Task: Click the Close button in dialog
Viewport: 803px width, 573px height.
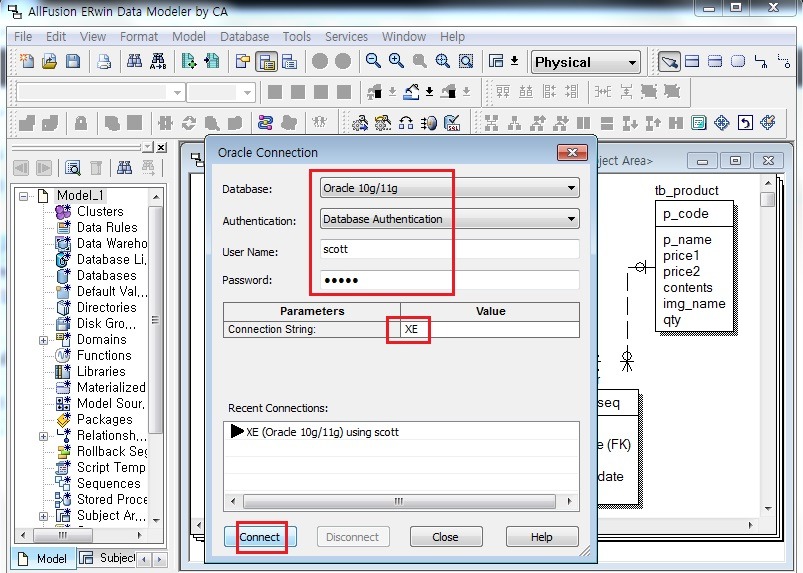Action: (445, 537)
